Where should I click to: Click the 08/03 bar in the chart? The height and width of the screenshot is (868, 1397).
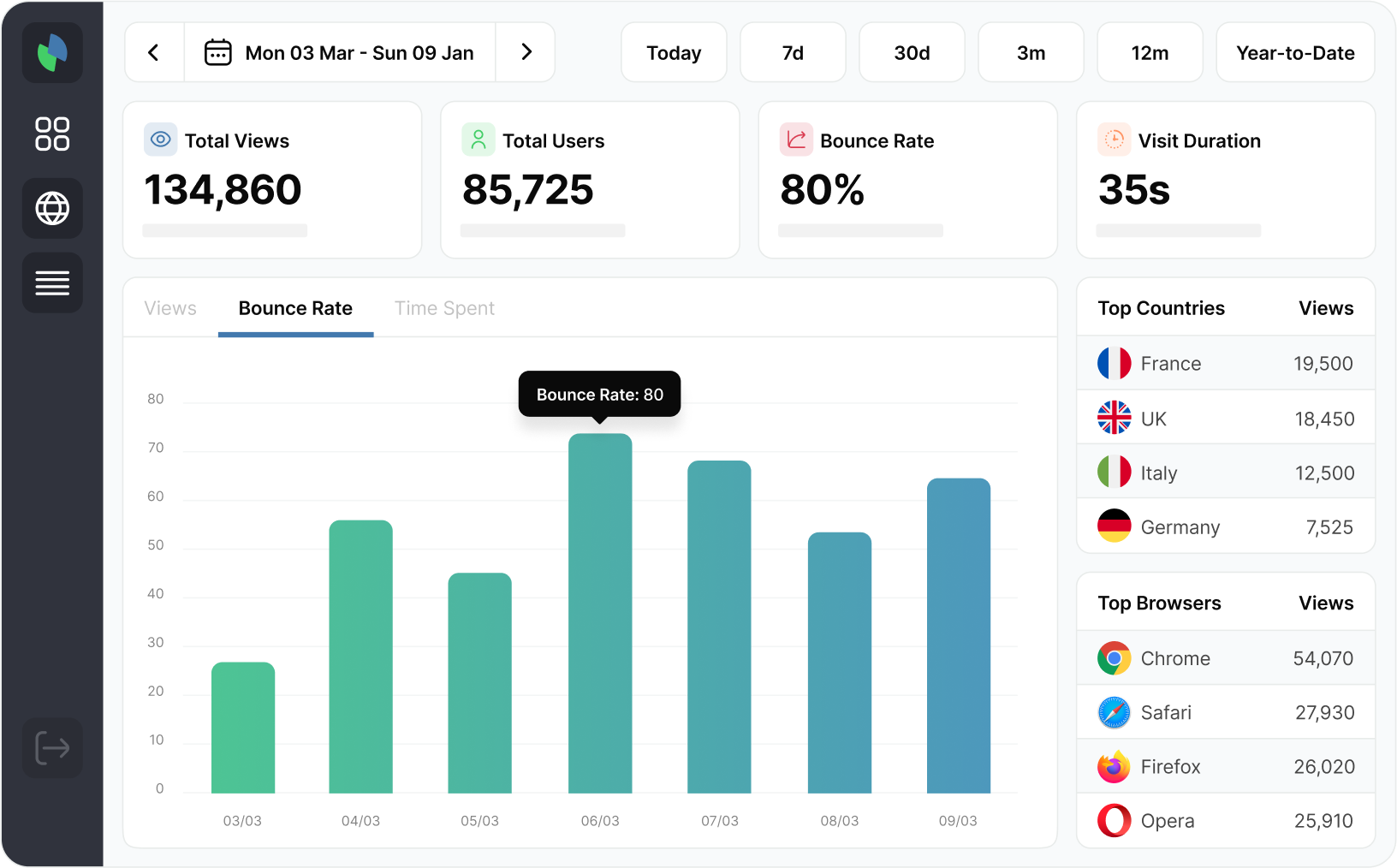click(x=840, y=663)
